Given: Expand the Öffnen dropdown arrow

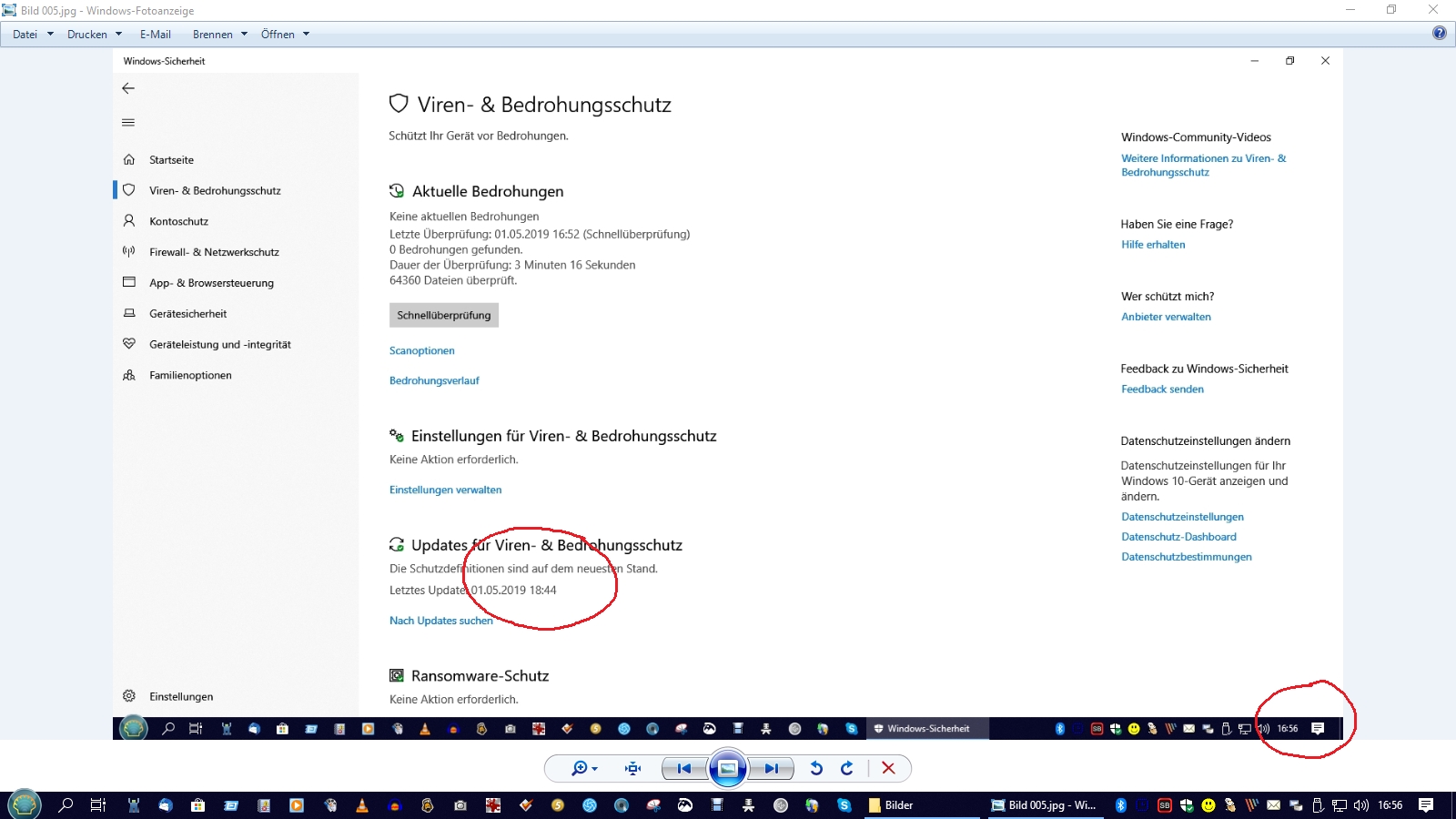Looking at the screenshot, I should click(x=306, y=35).
